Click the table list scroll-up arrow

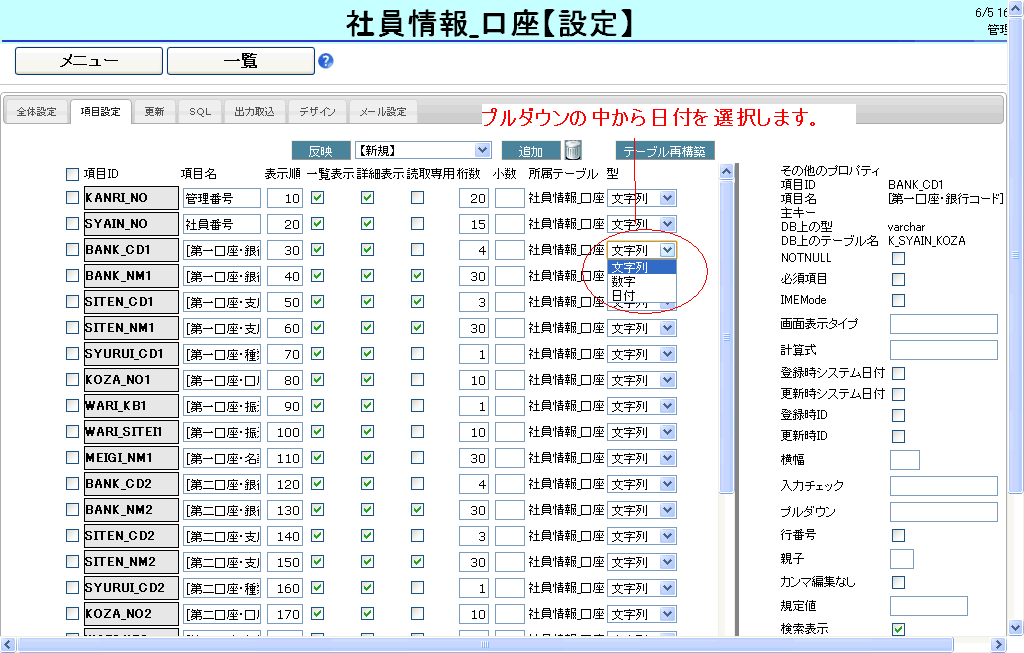[726, 172]
